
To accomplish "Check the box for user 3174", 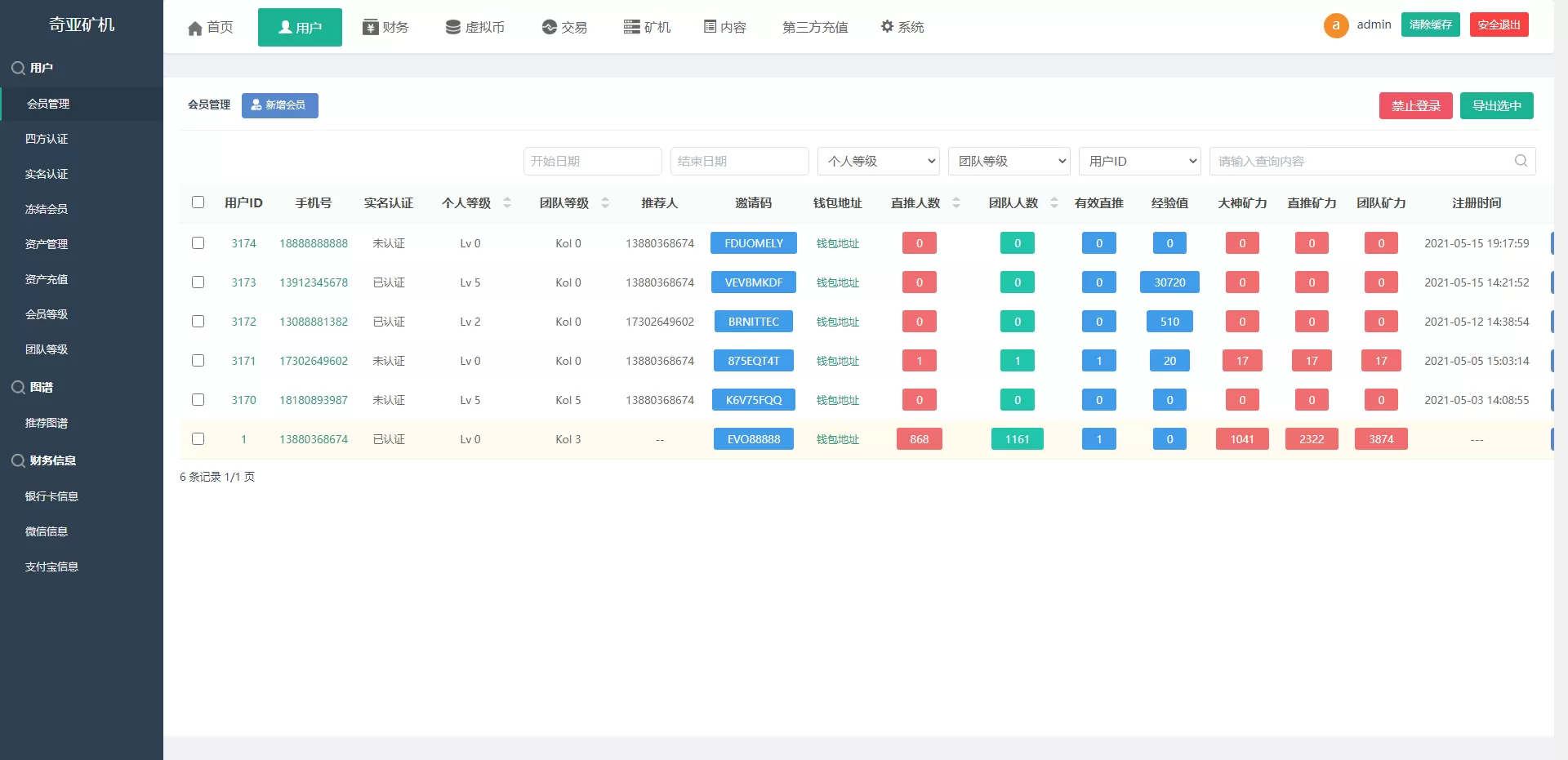I will point(198,243).
